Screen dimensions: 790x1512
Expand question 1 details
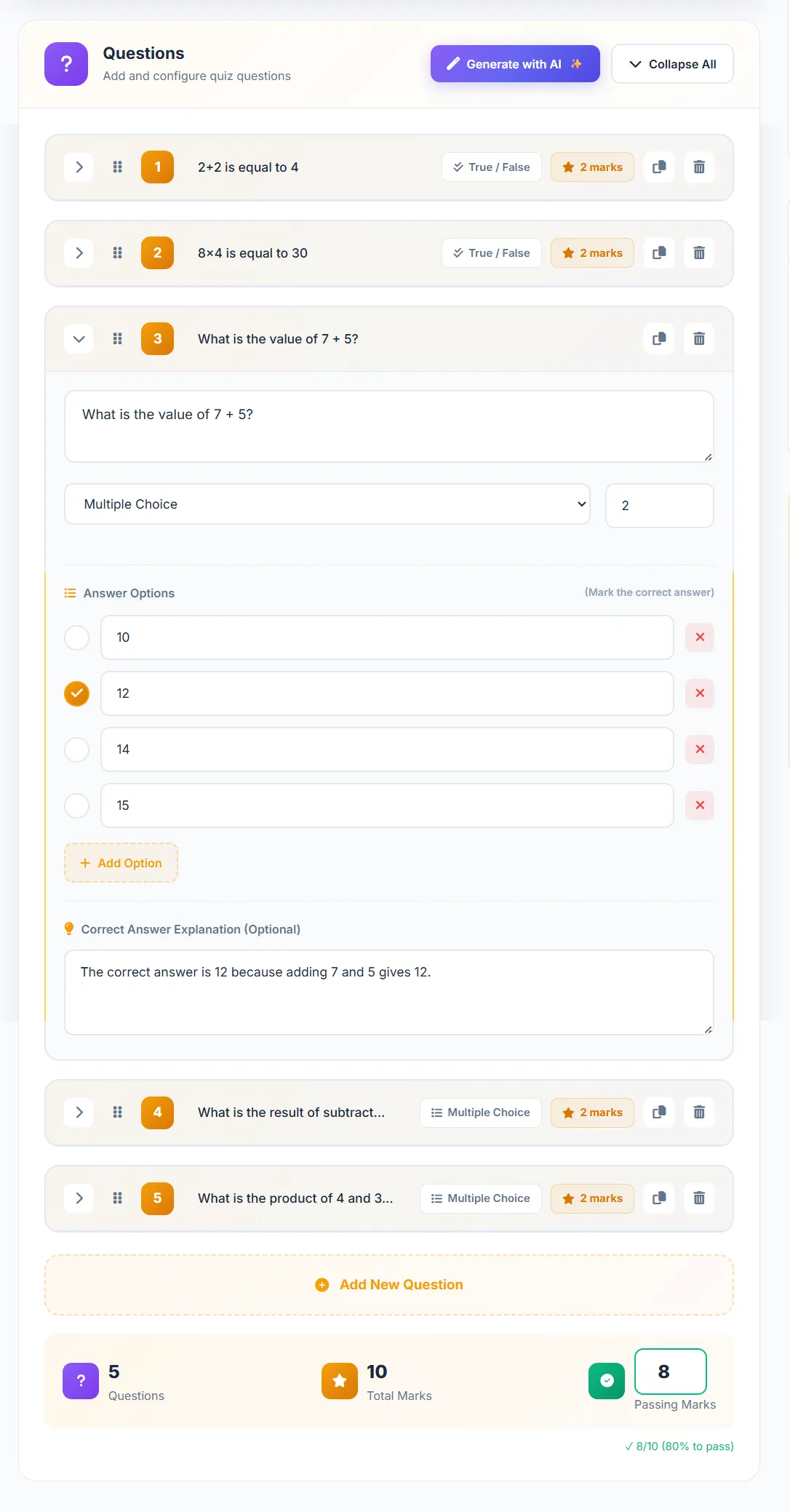[x=79, y=167]
